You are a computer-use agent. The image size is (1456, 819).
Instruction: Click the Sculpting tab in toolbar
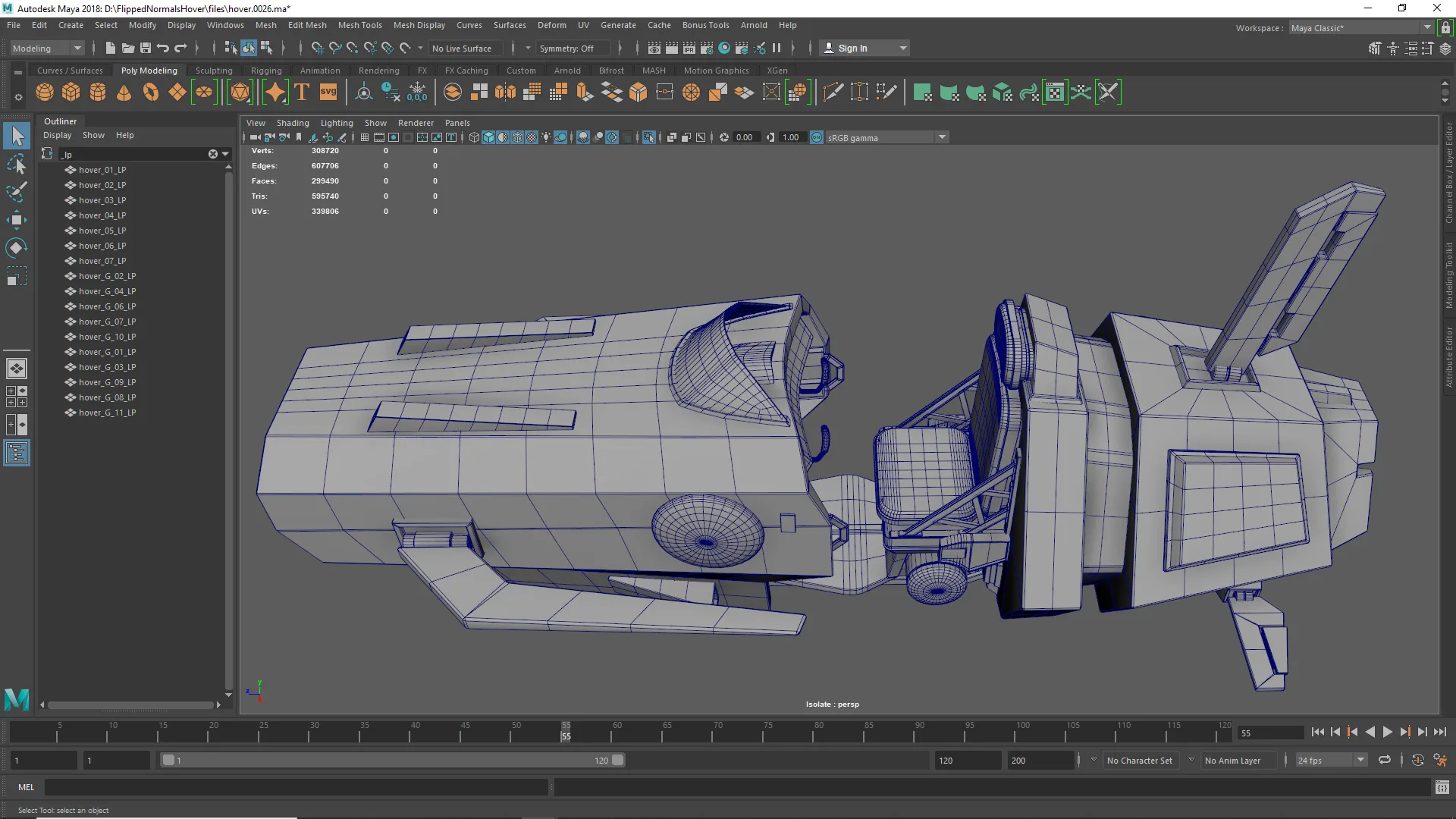pos(213,69)
